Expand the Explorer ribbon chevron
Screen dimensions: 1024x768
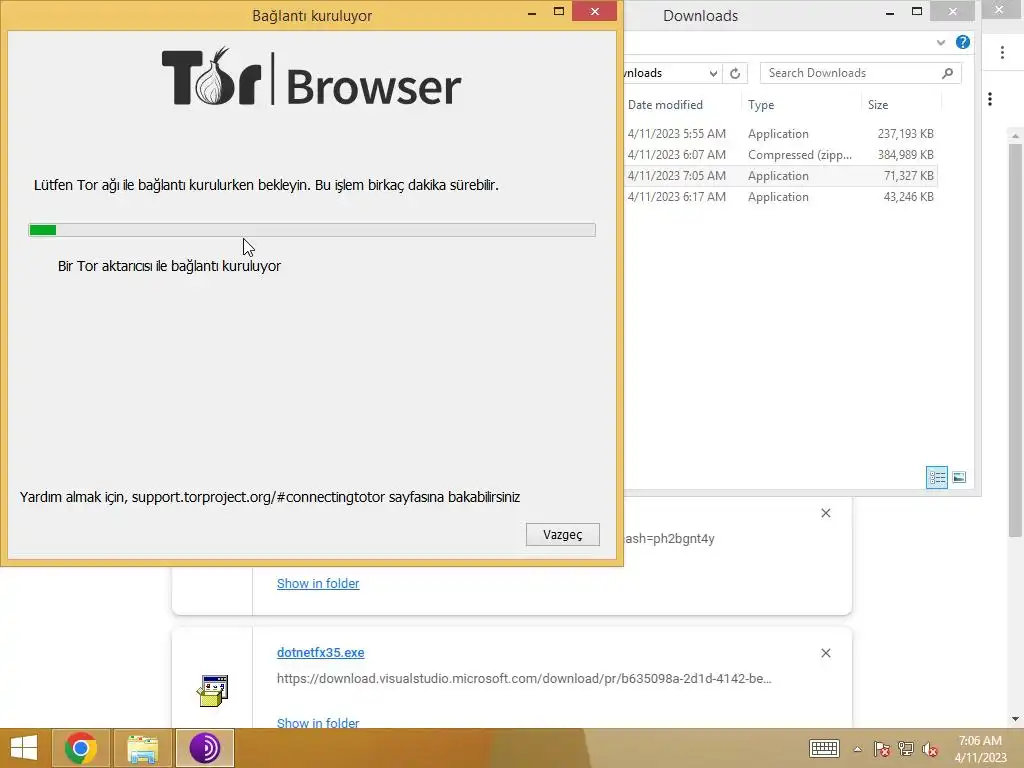point(940,42)
